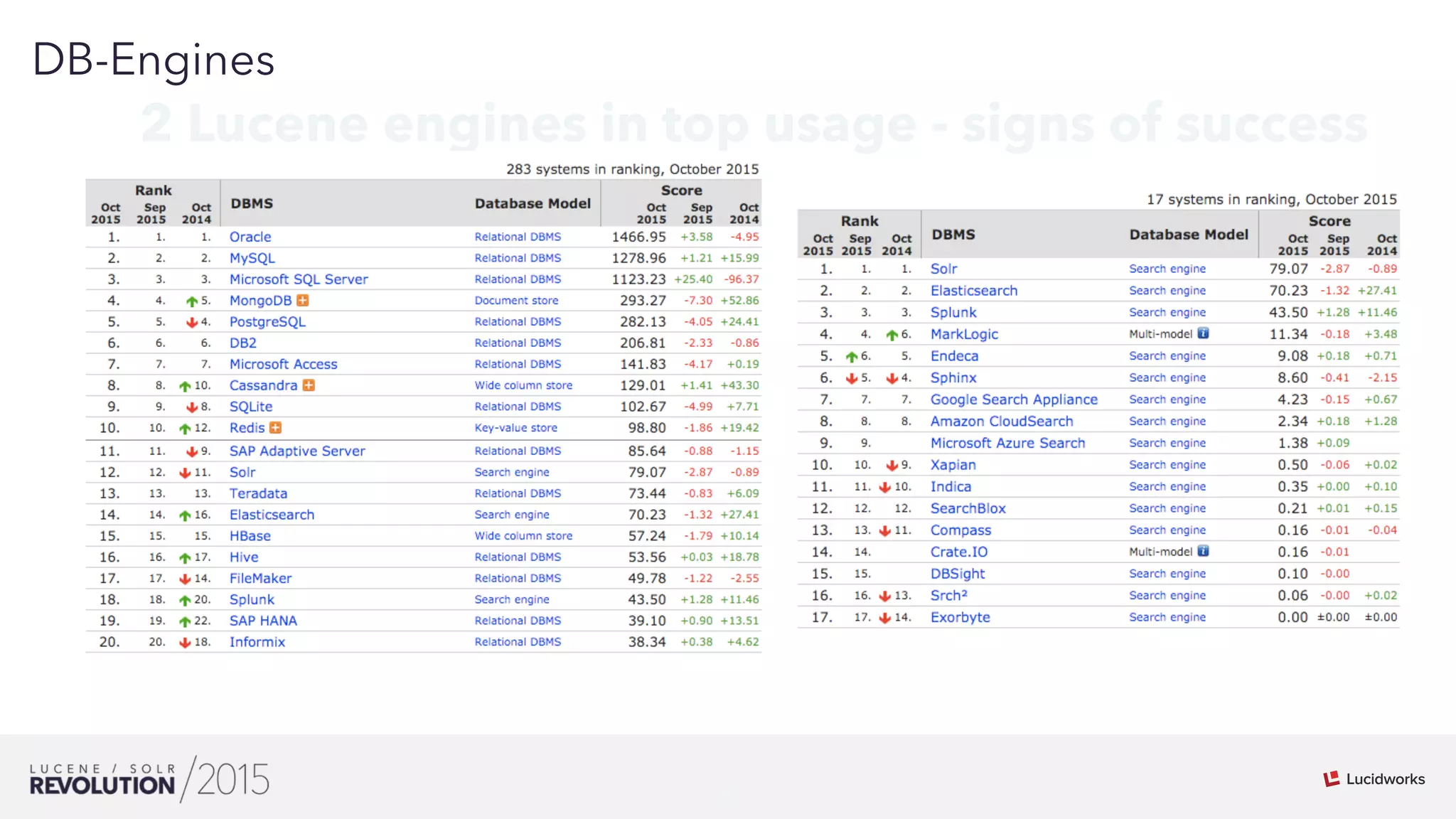Open the Hive link
Screen dimensions: 1456x819
(x=244, y=557)
